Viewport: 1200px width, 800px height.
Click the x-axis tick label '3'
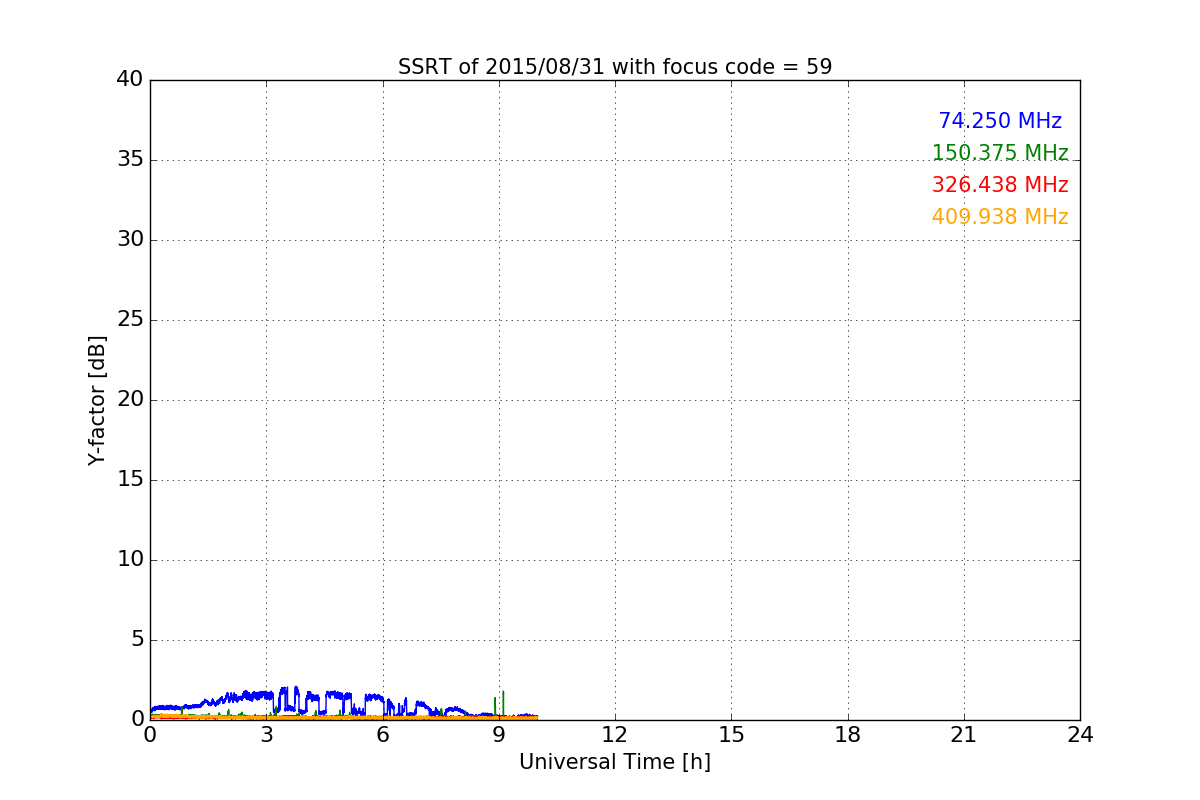(x=266, y=735)
